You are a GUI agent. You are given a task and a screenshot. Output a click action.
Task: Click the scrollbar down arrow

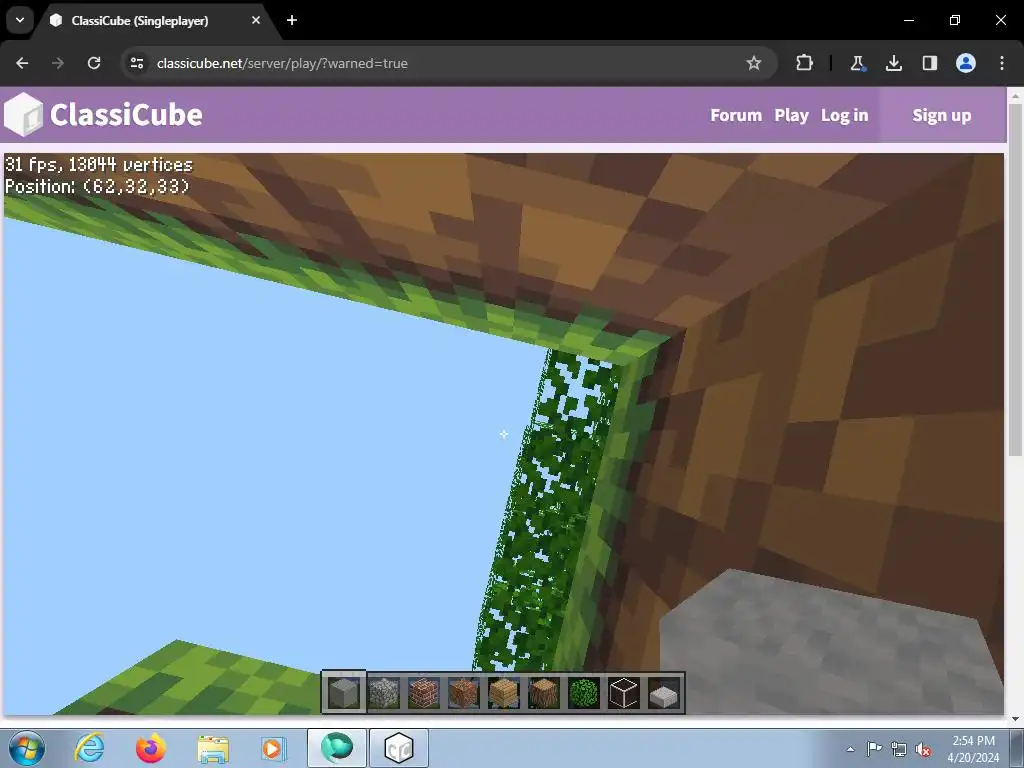pyautogui.click(x=1015, y=718)
